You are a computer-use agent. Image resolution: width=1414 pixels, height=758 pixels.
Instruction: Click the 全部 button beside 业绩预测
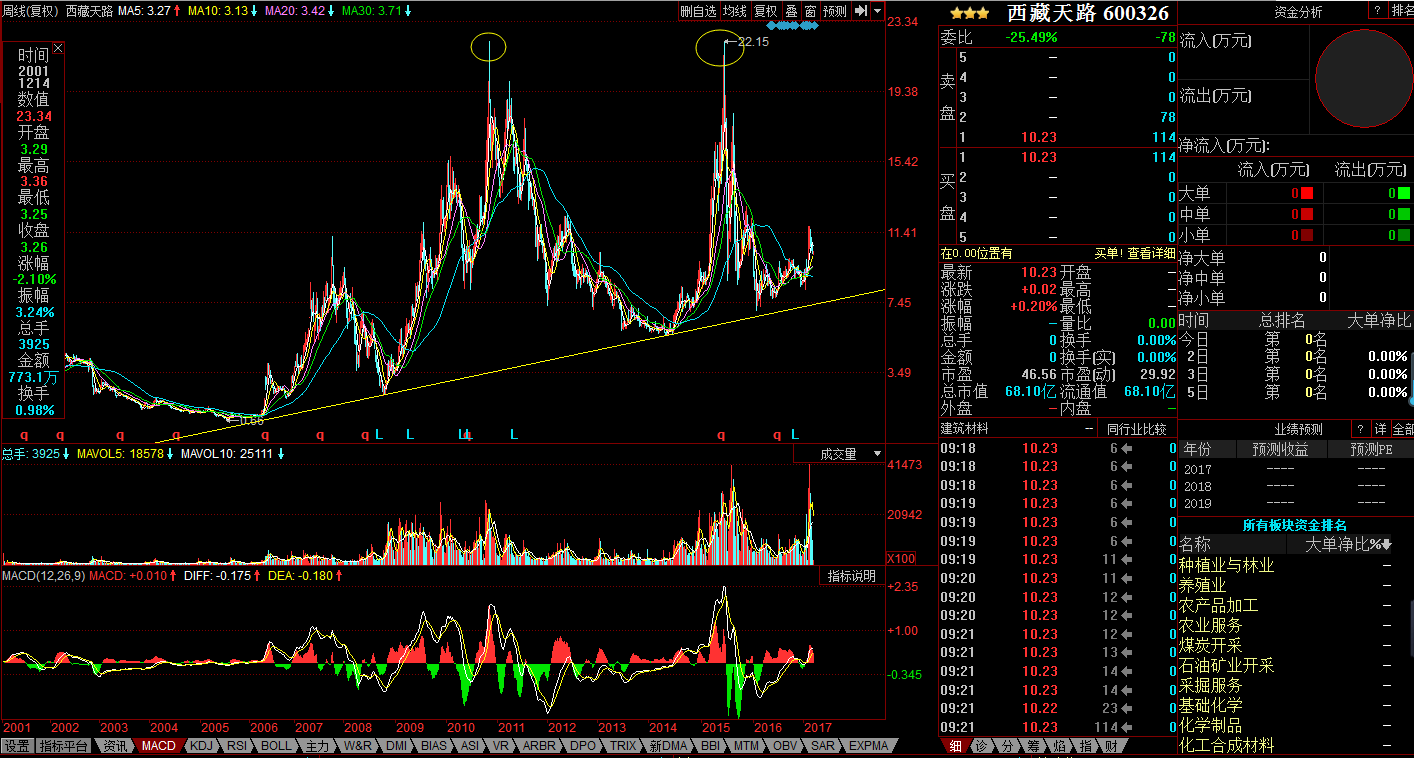(1403, 429)
